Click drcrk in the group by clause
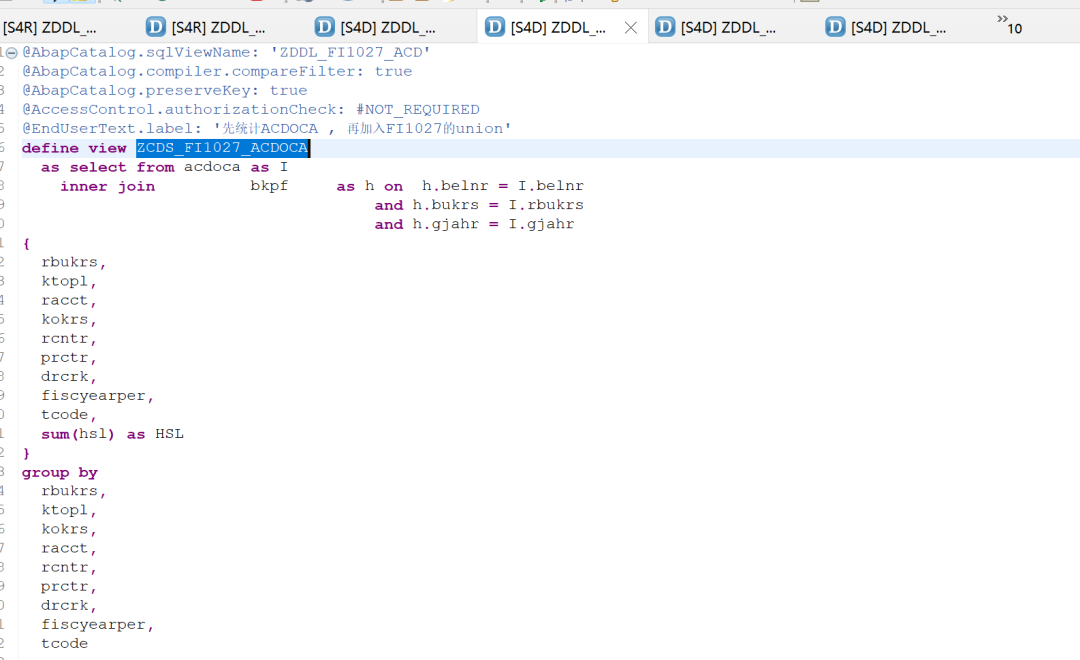 pyautogui.click(x=65, y=606)
